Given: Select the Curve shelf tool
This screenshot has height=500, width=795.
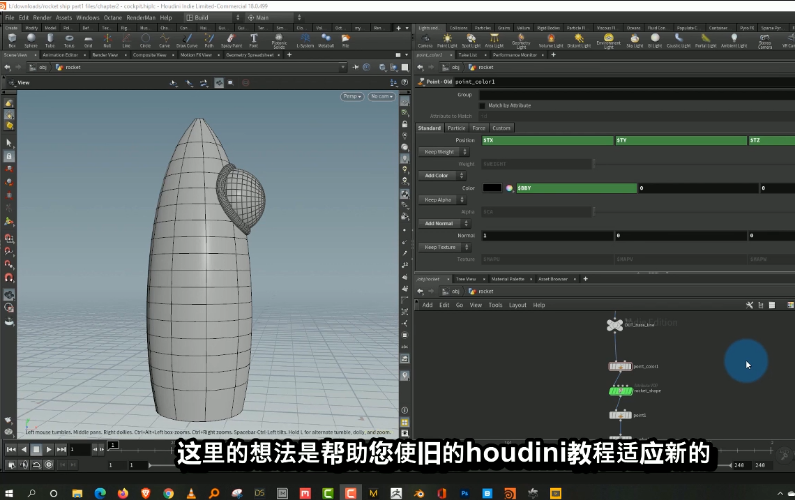Looking at the screenshot, I should pos(164,41).
